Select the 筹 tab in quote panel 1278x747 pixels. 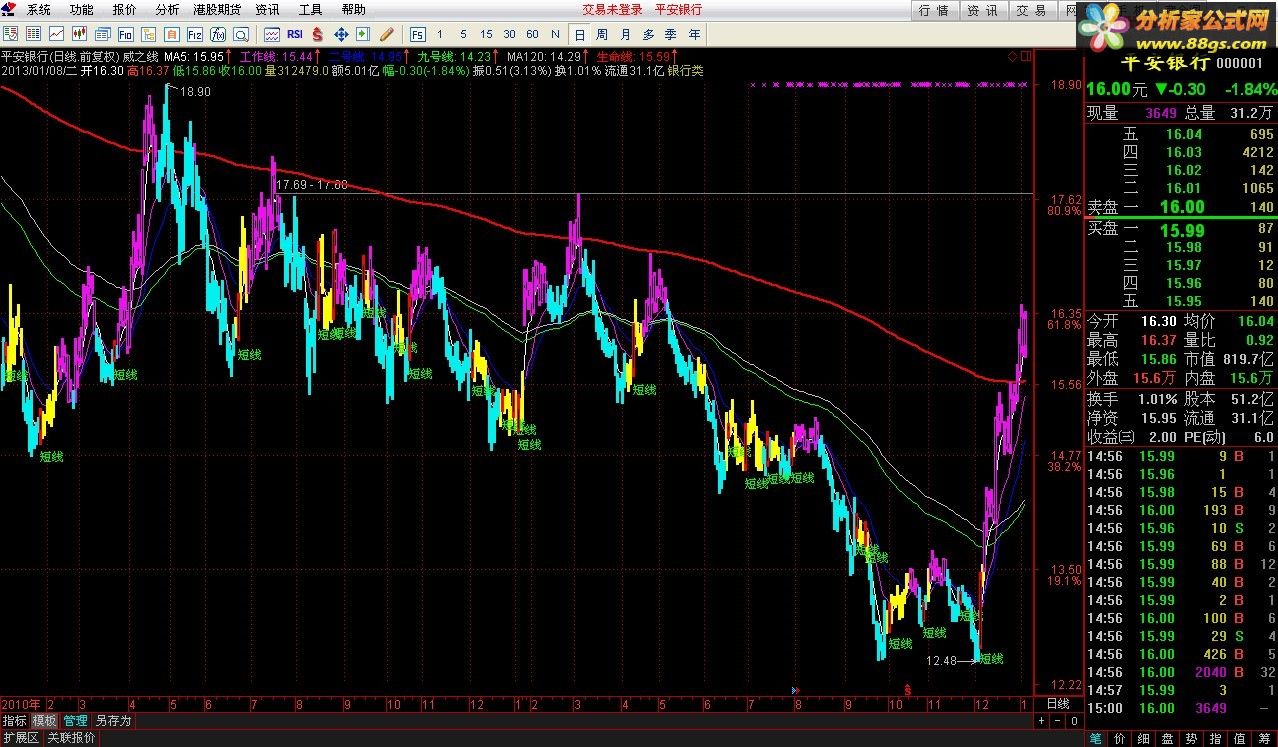click(1264, 738)
